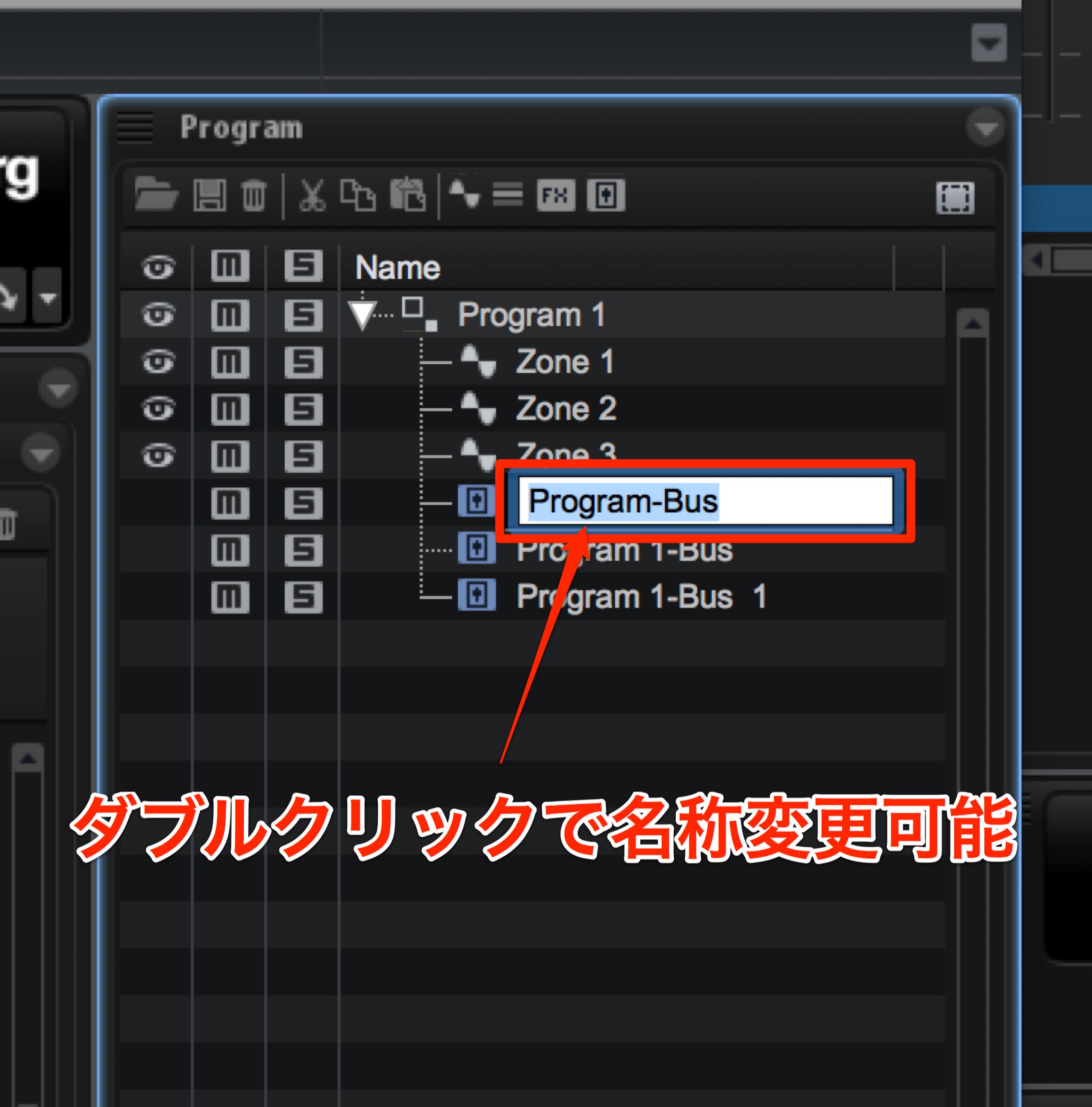Image resolution: width=1092 pixels, height=1107 pixels.
Task: Open the Program panel round dropdown arrow
Action: click(985, 128)
